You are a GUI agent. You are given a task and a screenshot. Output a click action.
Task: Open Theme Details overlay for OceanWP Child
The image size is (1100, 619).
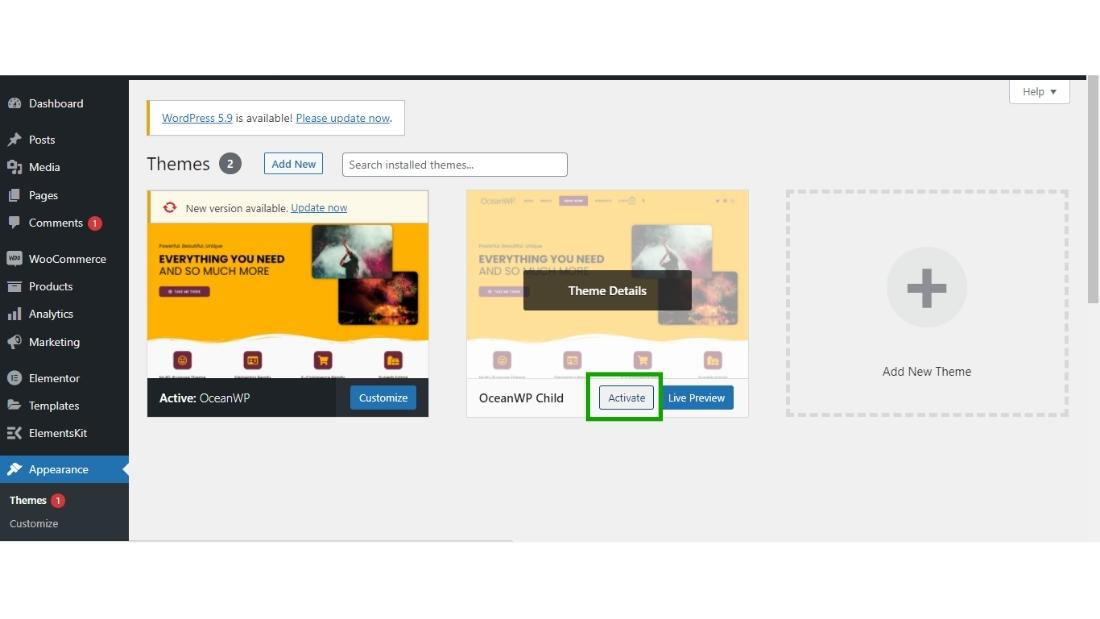click(x=608, y=291)
